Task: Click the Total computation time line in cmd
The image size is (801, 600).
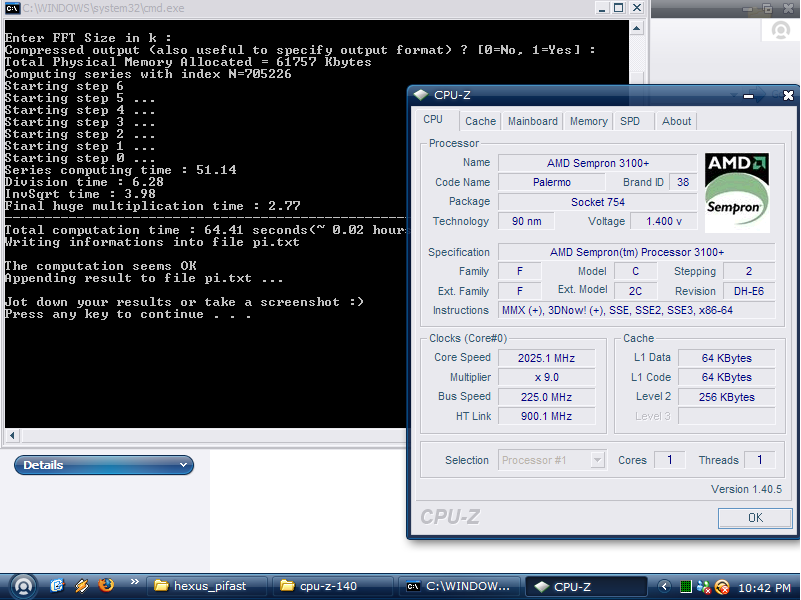Action: click(x=205, y=230)
